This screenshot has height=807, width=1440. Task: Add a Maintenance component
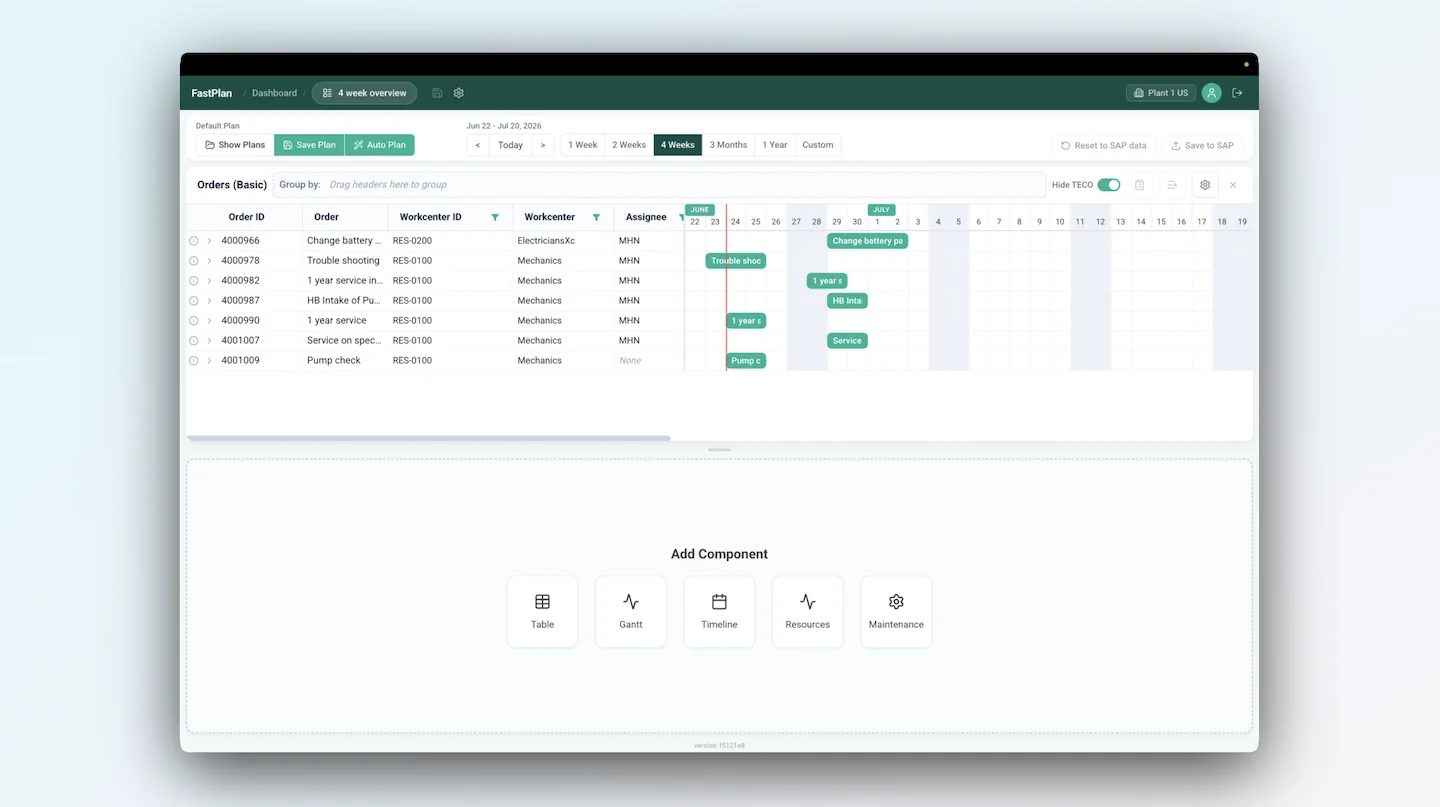coord(896,612)
